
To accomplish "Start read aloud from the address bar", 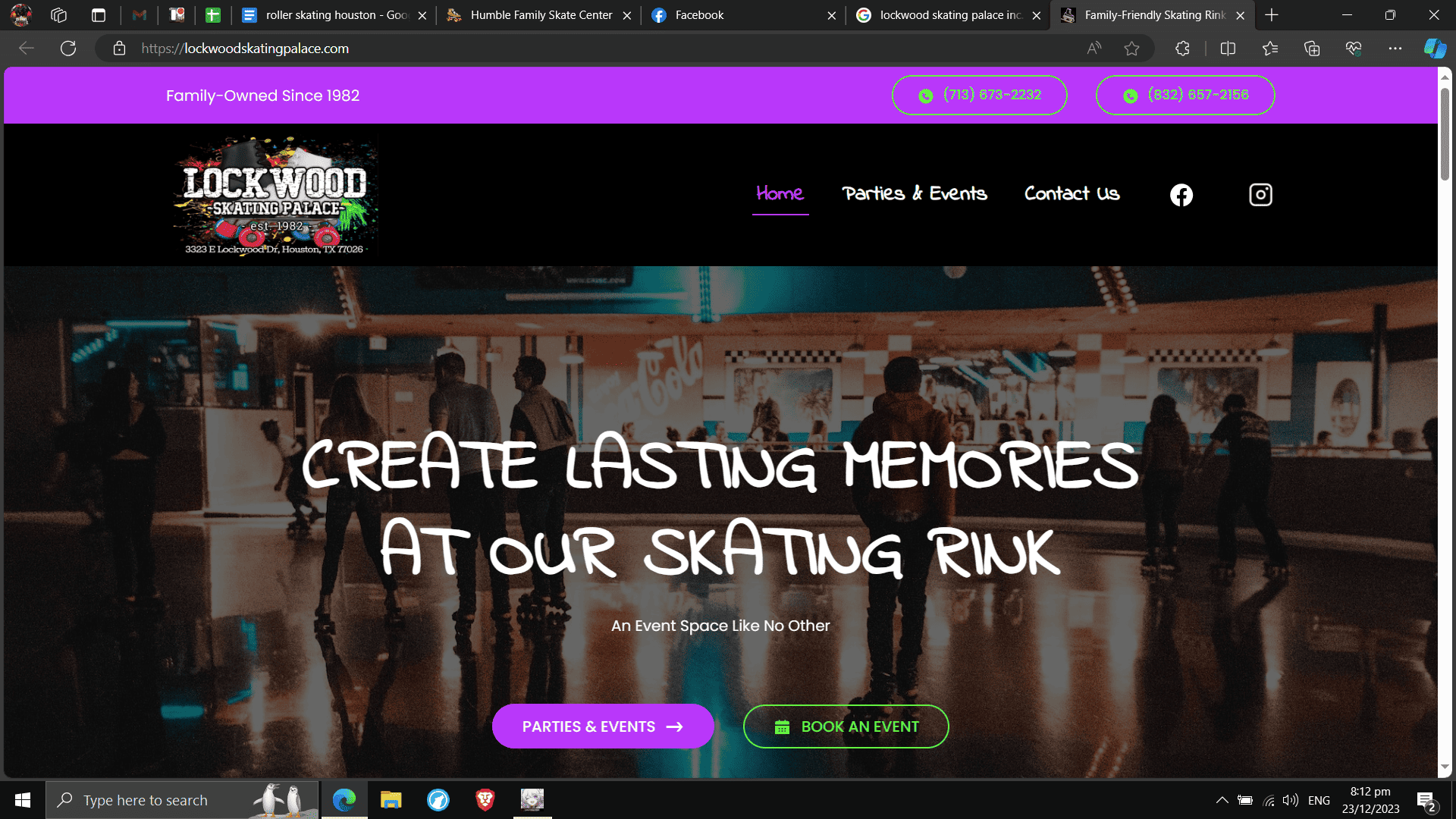I will point(1093,48).
